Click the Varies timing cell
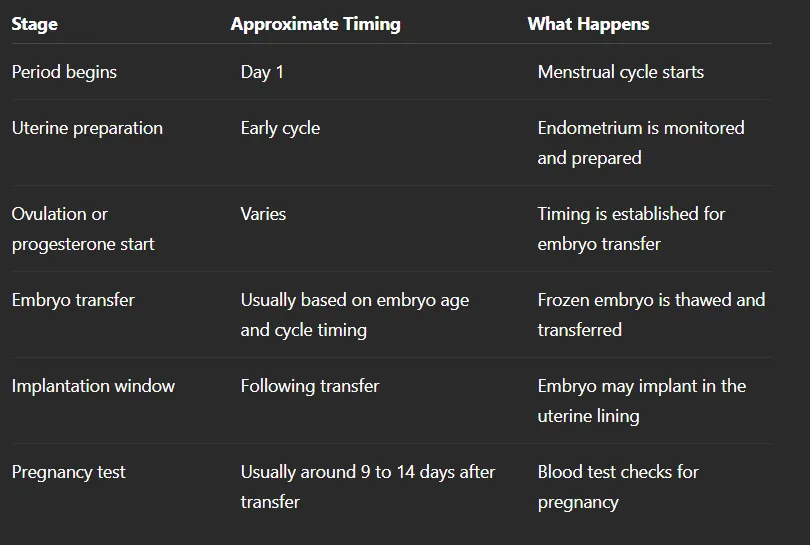The width and height of the screenshot is (810, 545). (263, 214)
